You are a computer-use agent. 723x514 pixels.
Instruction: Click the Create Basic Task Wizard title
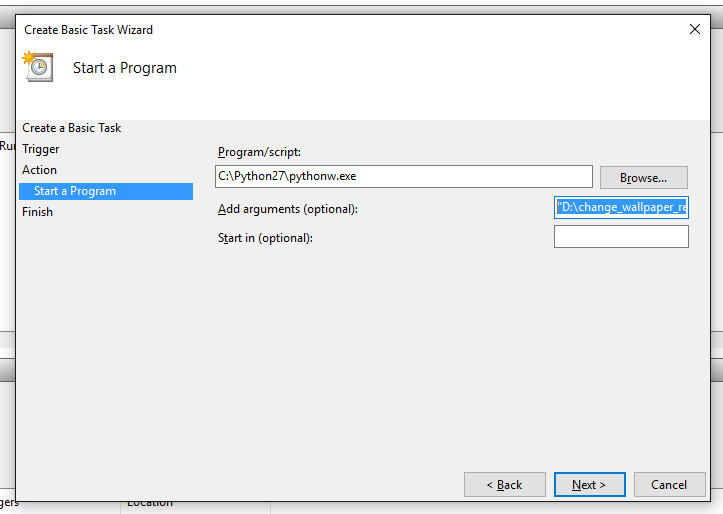point(89,30)
